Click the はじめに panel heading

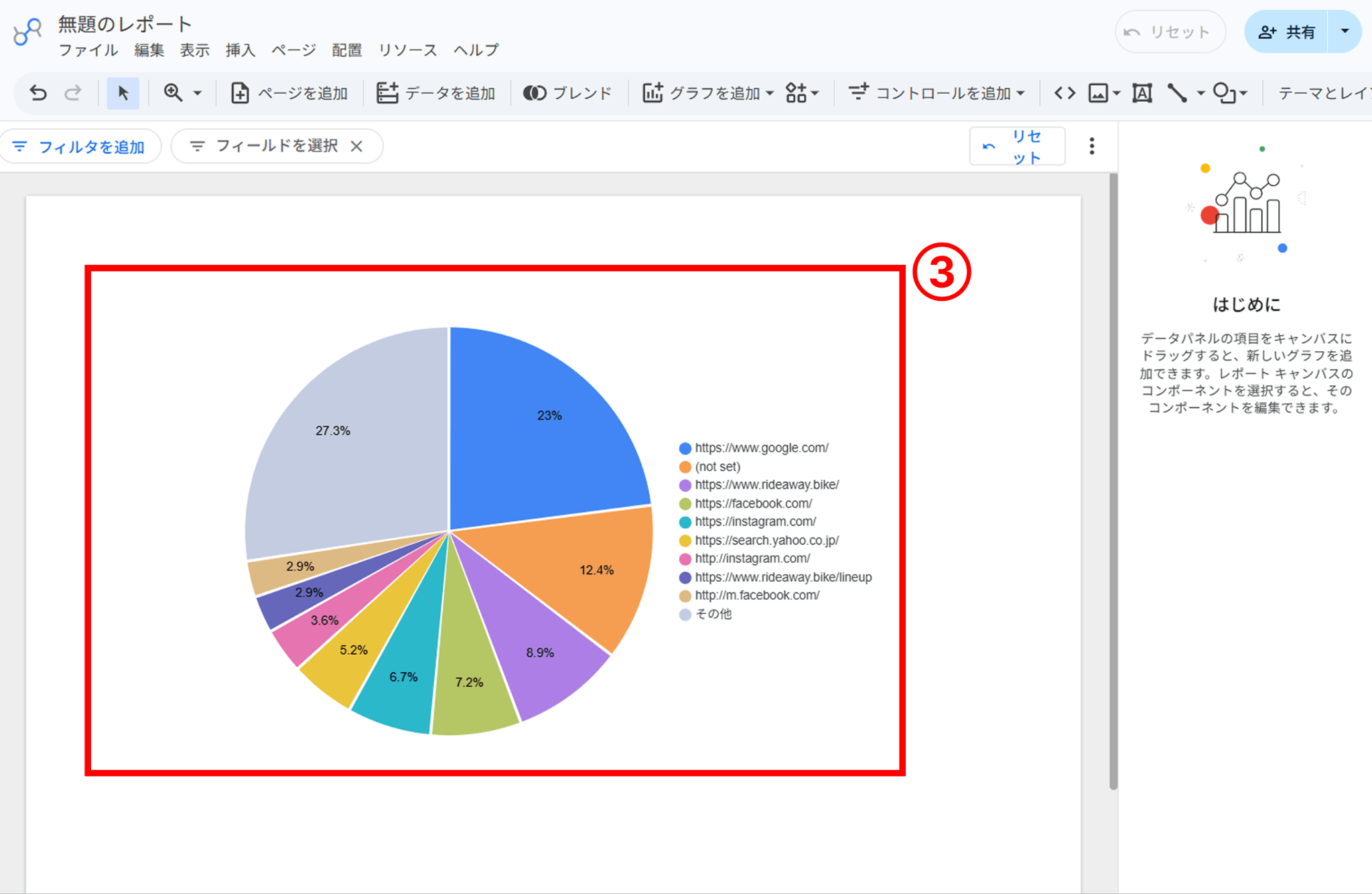pos(1246,305)
